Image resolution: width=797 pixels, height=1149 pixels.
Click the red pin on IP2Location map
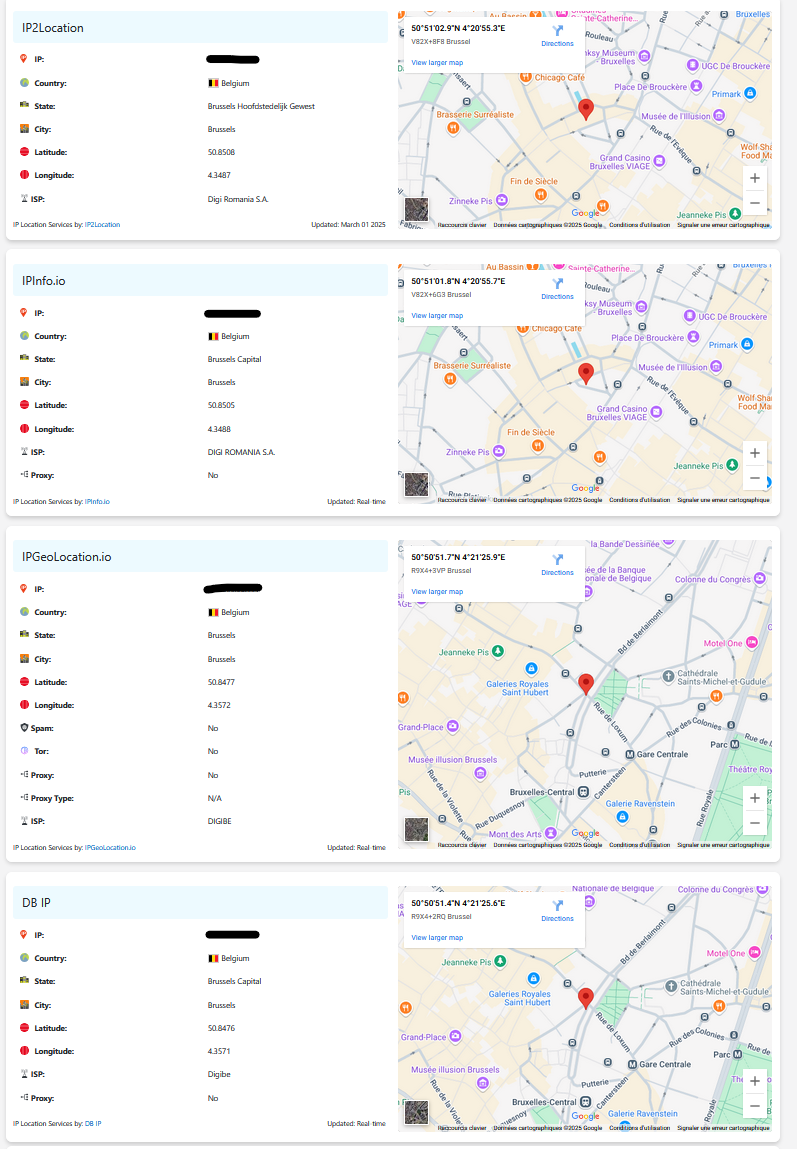tap(585, 109)
